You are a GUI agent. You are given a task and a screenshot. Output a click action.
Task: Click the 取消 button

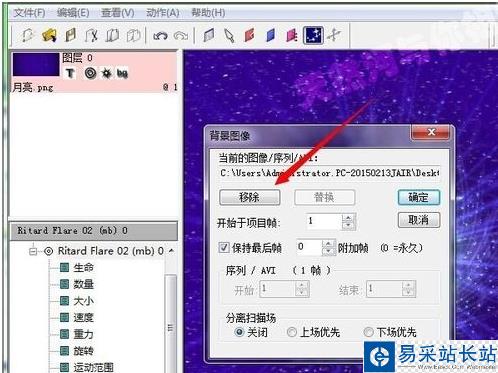(419, 220)
